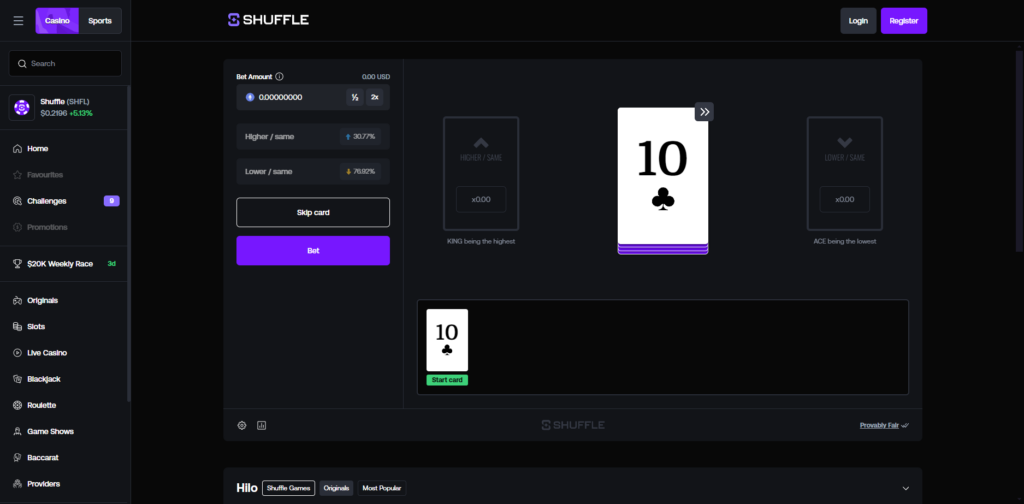Click the Most Popular tag
The height and width of the screenshot is (504, 1024).
[x=381, y=488]
